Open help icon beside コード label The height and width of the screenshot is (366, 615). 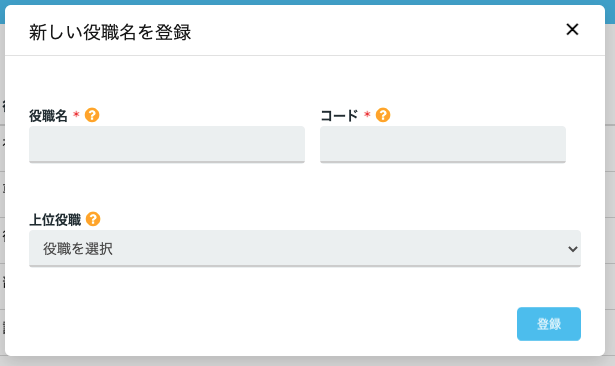pos(383,115)
